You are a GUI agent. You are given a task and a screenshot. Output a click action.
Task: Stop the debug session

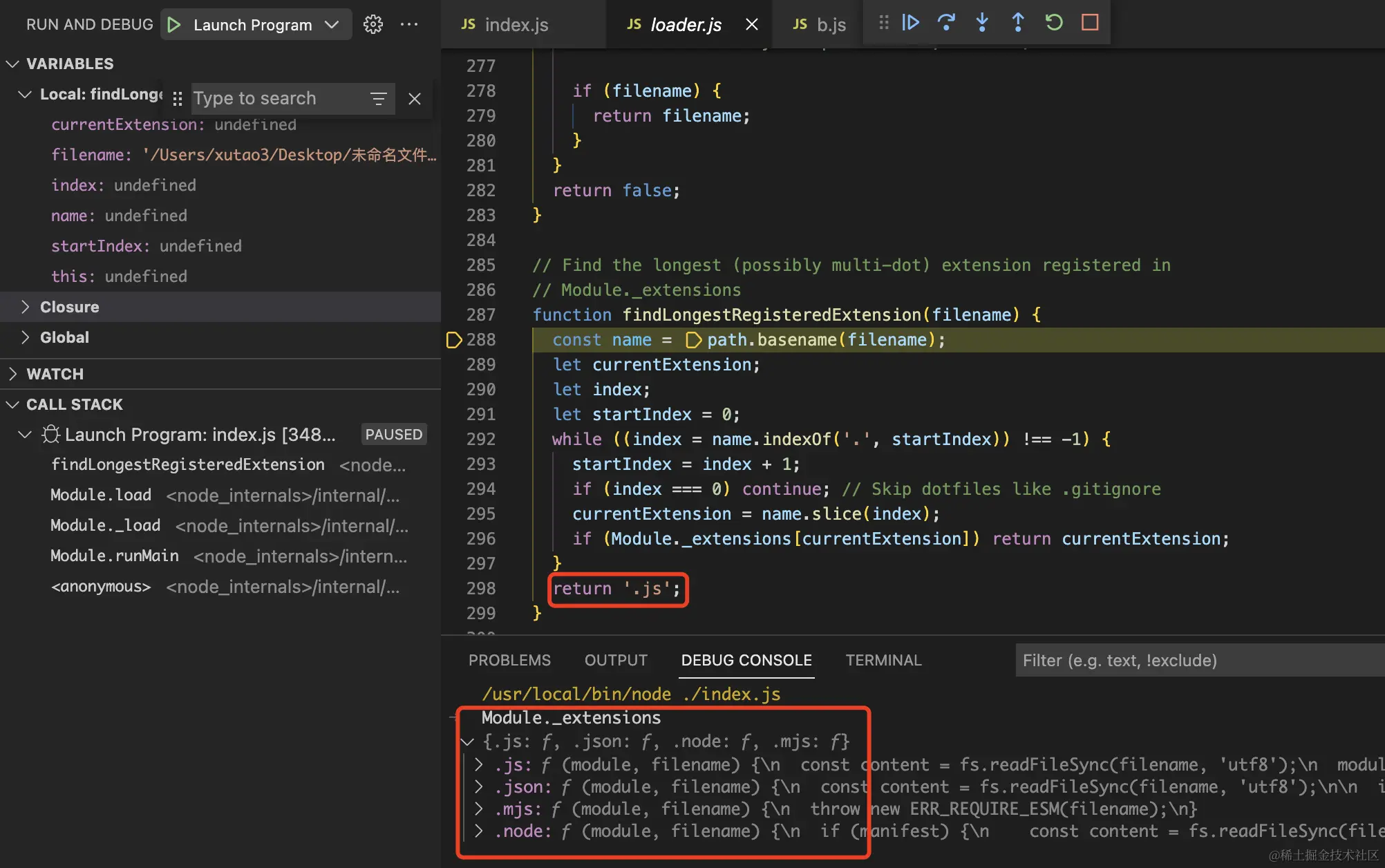(1090, 23)
